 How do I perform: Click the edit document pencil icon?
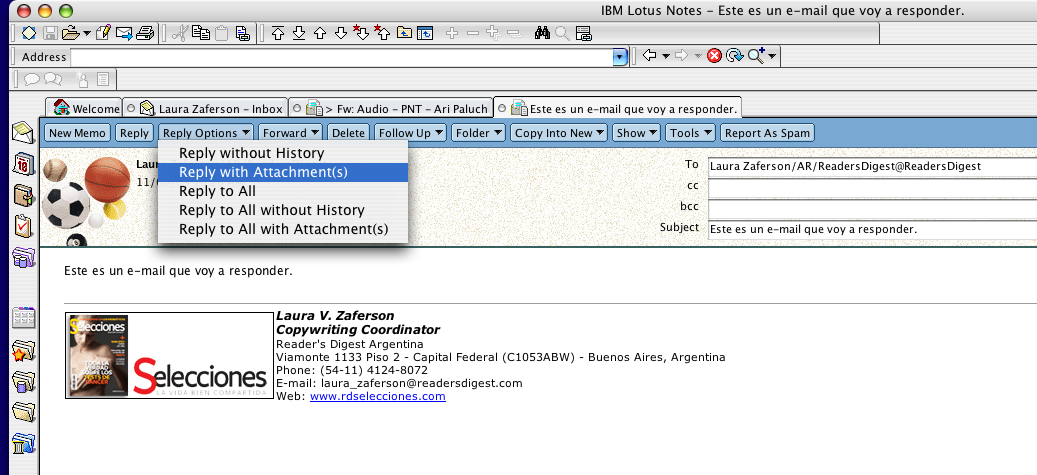[103, 33]
